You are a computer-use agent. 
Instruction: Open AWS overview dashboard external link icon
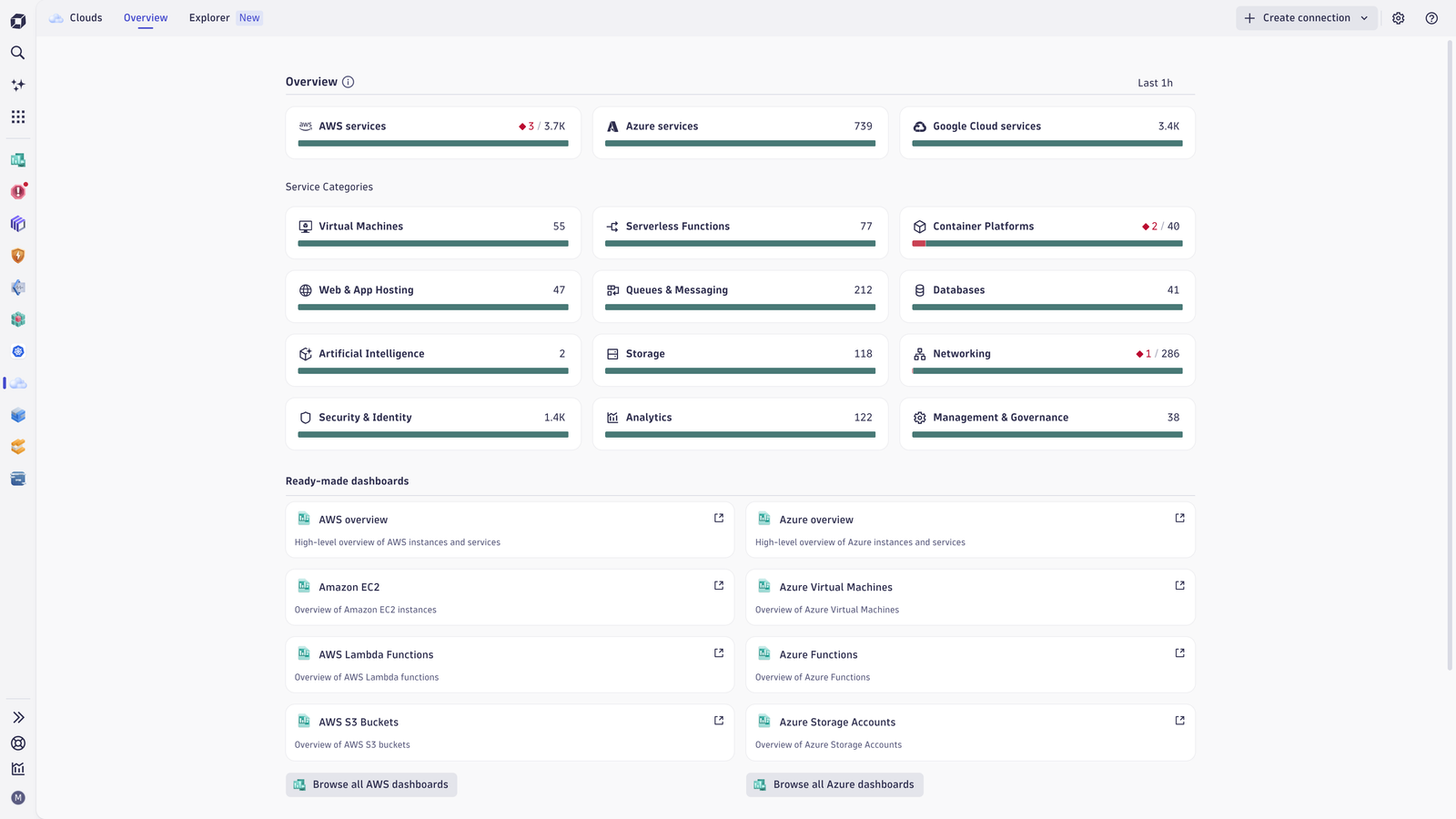click(719, 518)
